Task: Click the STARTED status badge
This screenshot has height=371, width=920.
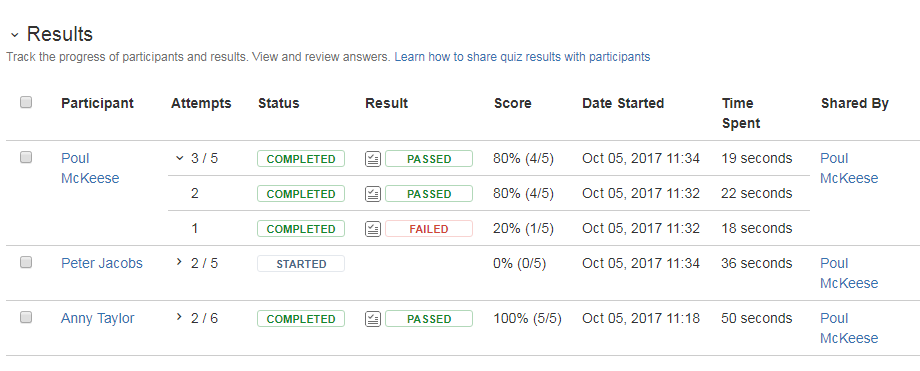Action: [301, 264]
